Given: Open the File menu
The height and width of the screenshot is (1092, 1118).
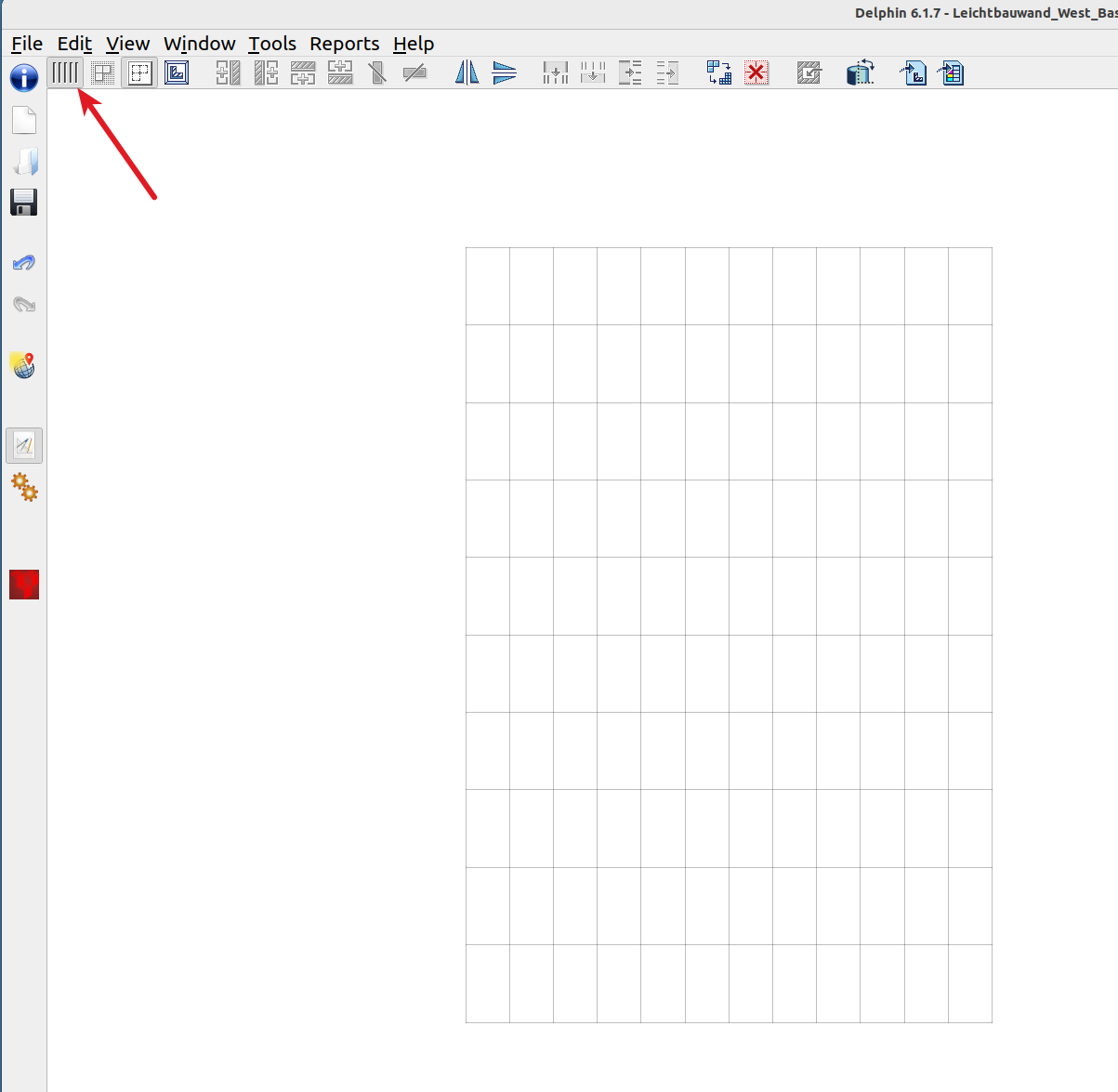Looking at the screenshot, I should [27, 44].
